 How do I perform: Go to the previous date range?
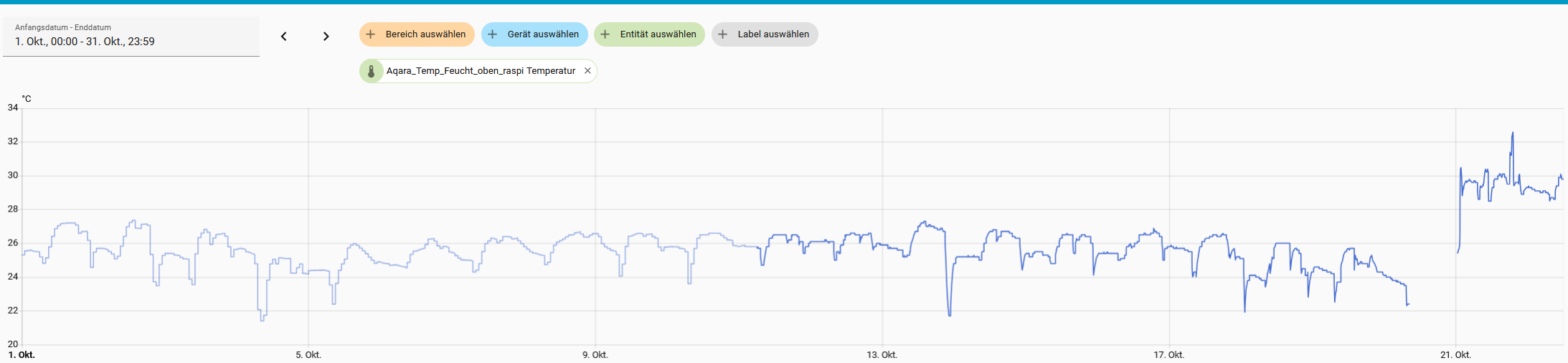pyautogui.click(x=283, y=36)
